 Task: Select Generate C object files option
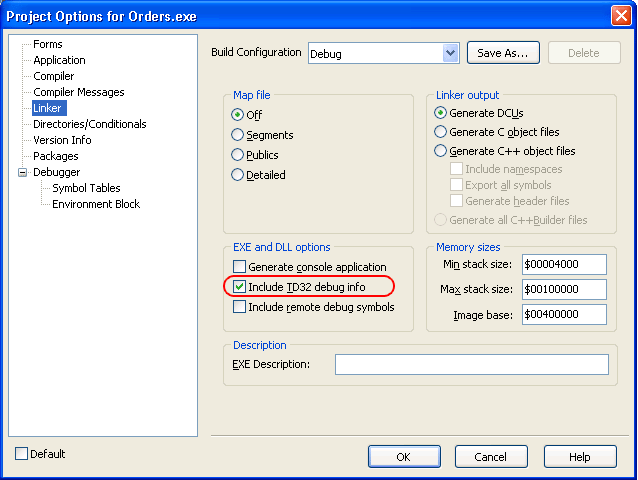click(440, 132)
